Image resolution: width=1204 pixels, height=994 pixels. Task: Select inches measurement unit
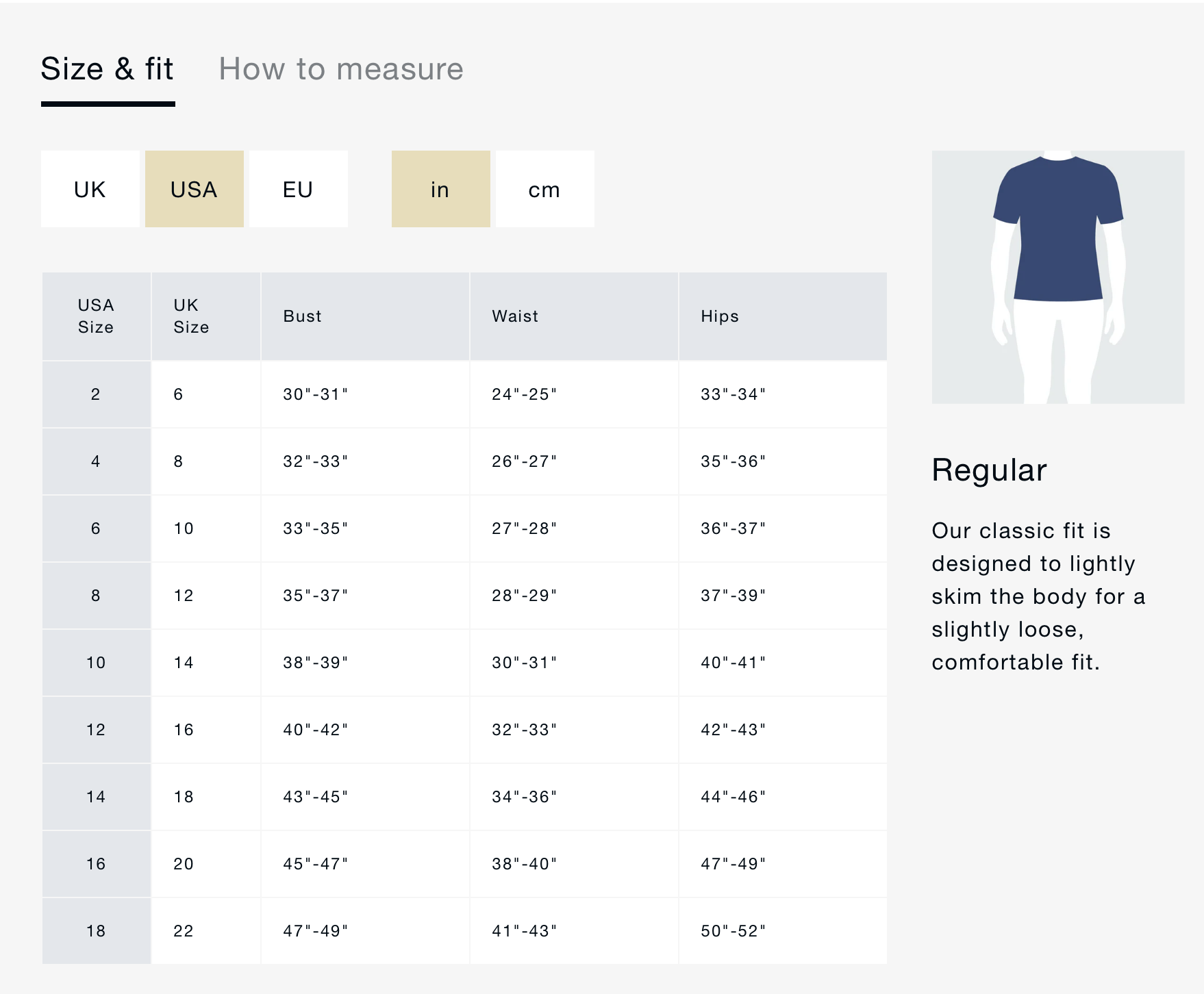[x=440, y=189]
